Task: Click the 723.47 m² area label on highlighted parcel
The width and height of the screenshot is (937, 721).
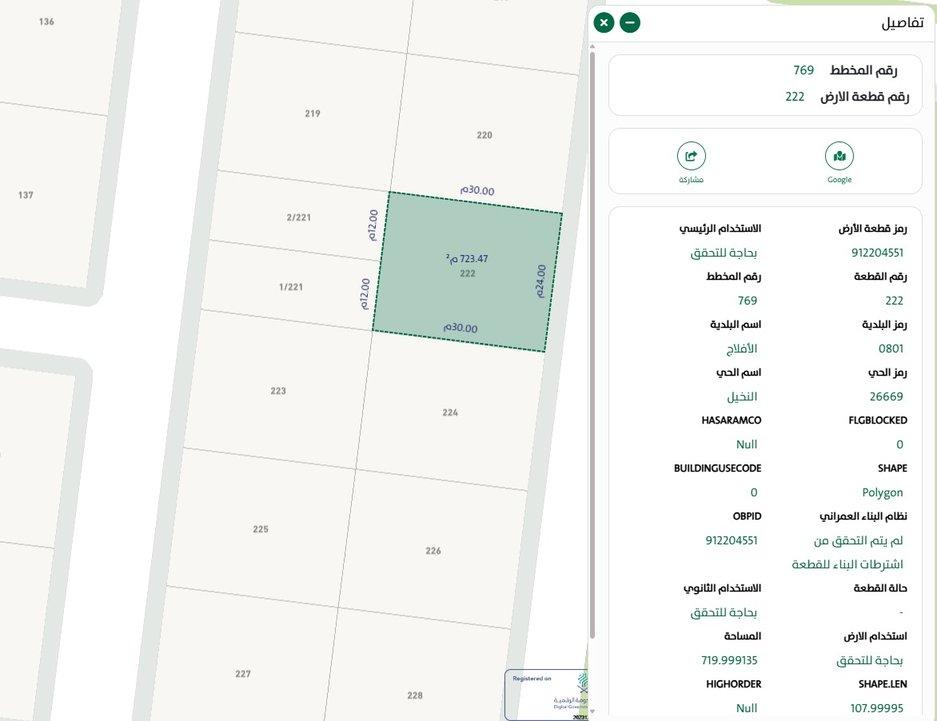Action: point(467,258)
